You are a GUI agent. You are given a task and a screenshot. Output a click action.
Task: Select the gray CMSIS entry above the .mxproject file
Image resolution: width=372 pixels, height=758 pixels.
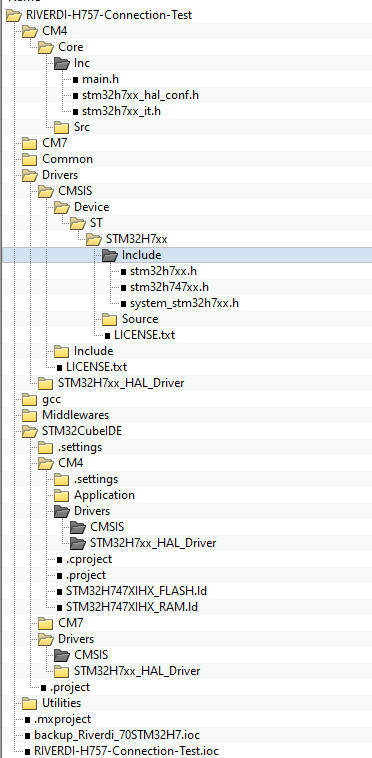(91, 655)
